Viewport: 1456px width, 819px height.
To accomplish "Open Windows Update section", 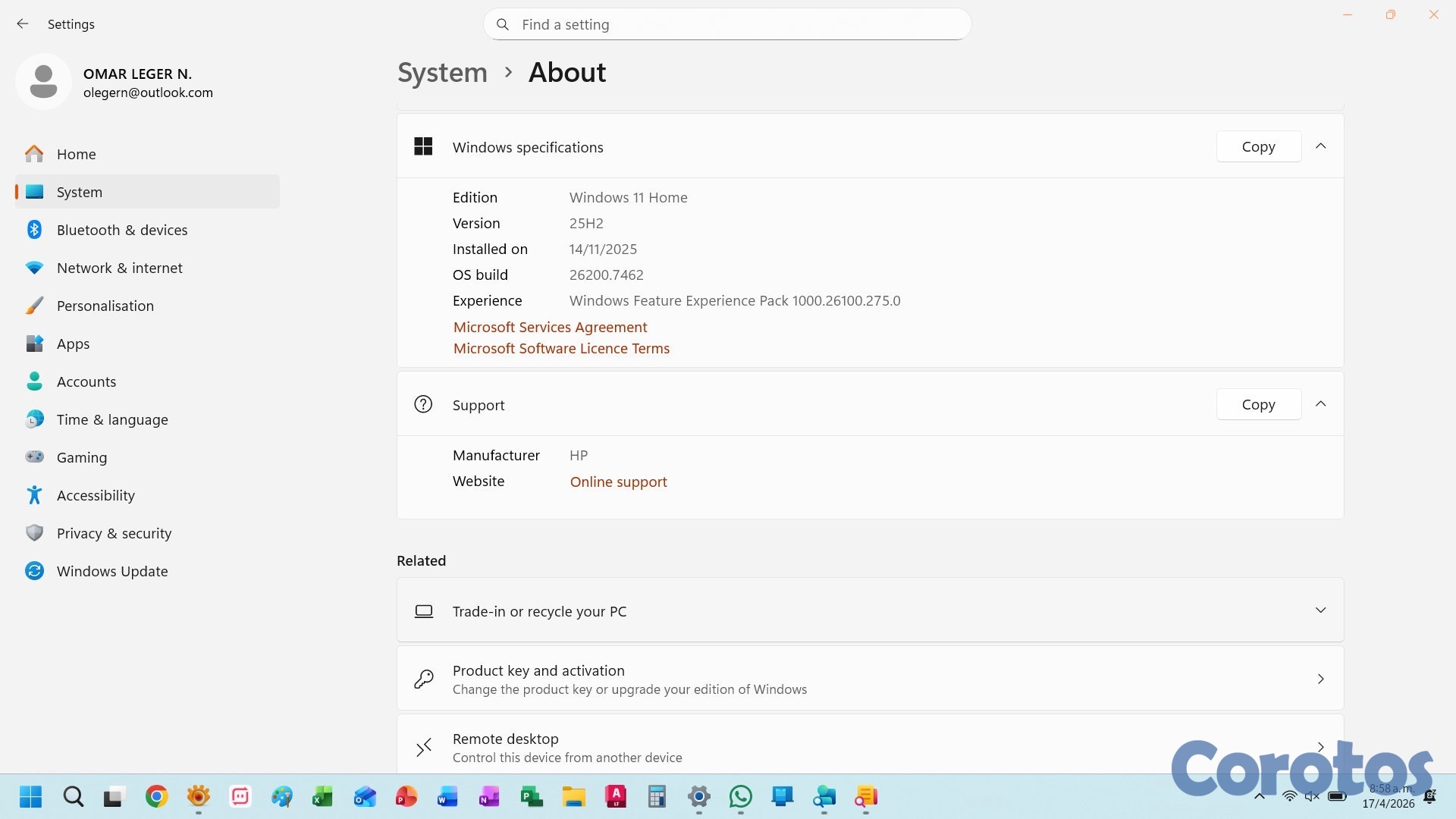I will [x=111, y=571].
